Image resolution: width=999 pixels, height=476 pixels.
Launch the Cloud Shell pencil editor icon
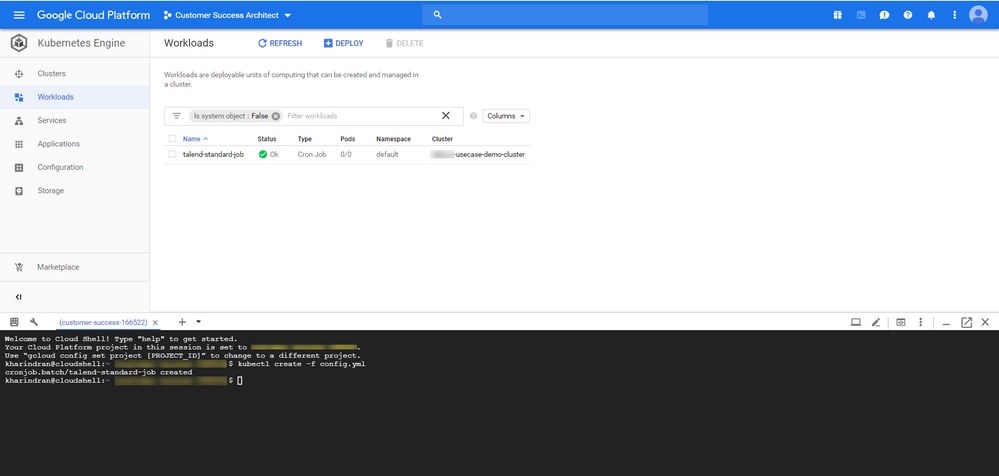click(x=876, y=322)
